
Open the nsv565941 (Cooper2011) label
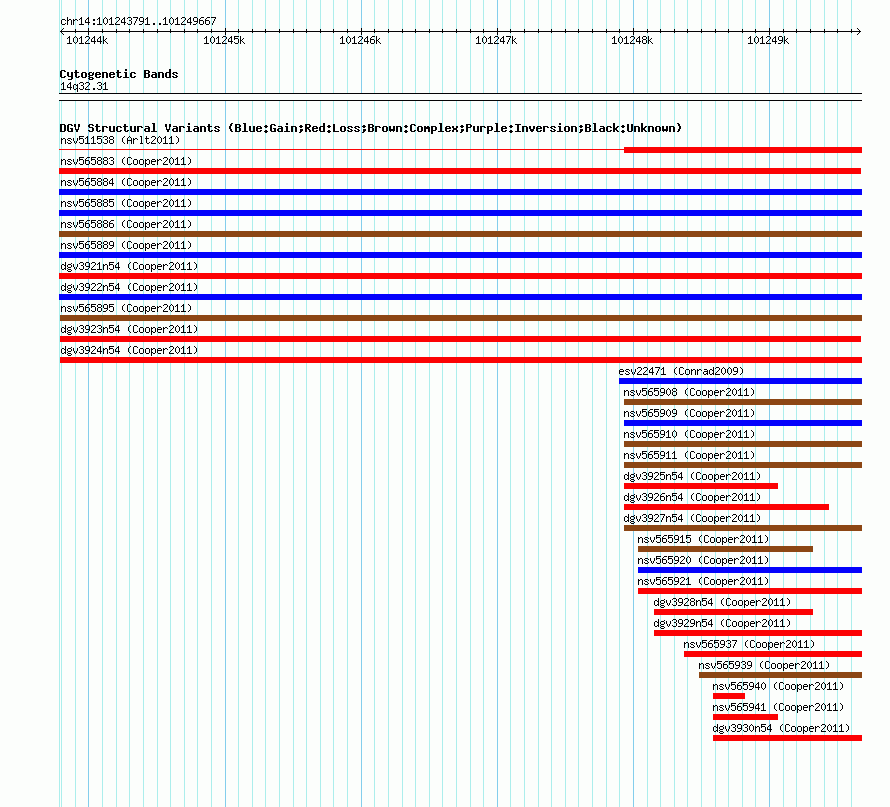pos(778,707)
